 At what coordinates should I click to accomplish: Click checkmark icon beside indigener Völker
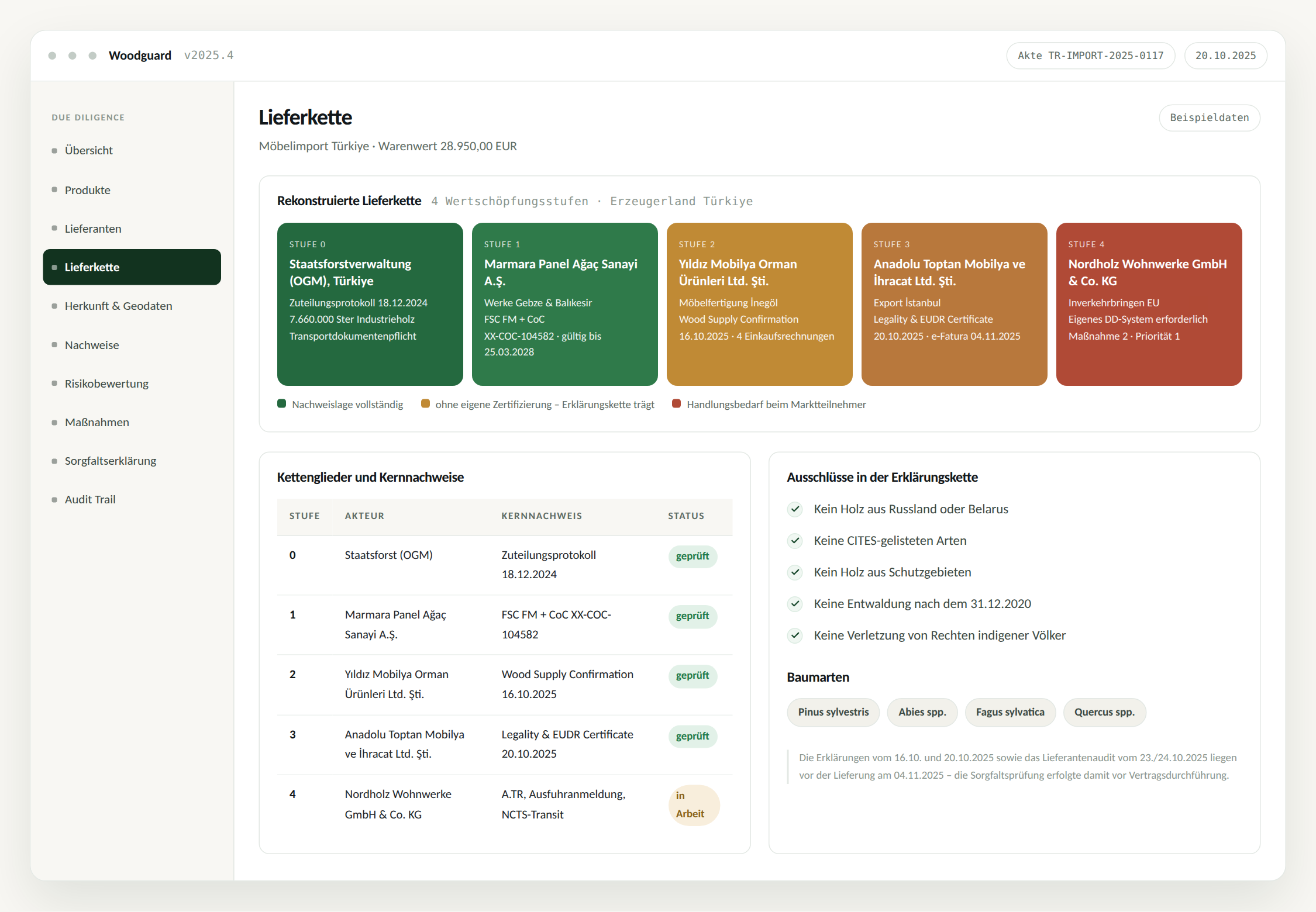tap(795, 635)
